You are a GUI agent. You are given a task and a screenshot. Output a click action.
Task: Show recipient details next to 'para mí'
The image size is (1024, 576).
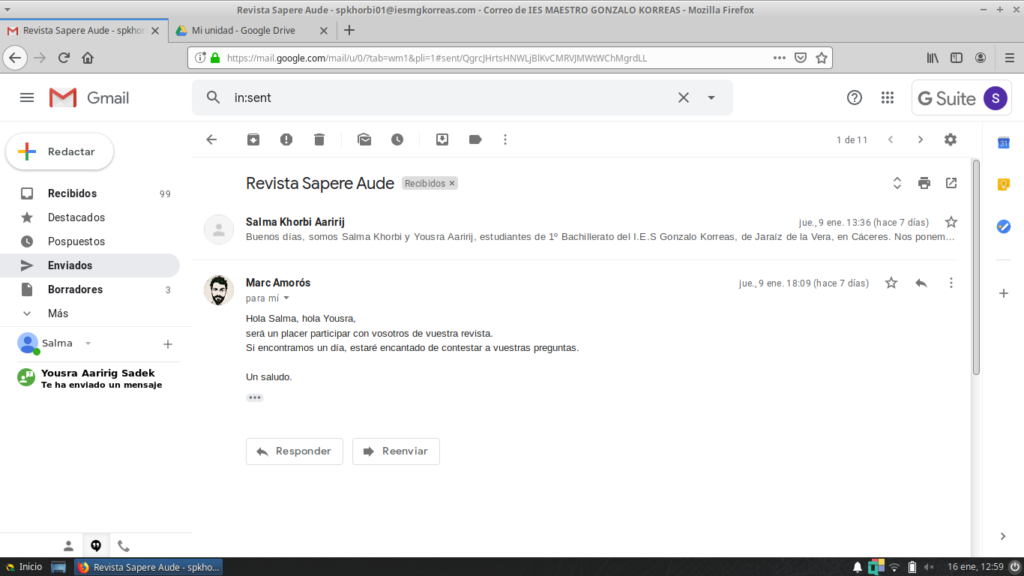[287, 298]
